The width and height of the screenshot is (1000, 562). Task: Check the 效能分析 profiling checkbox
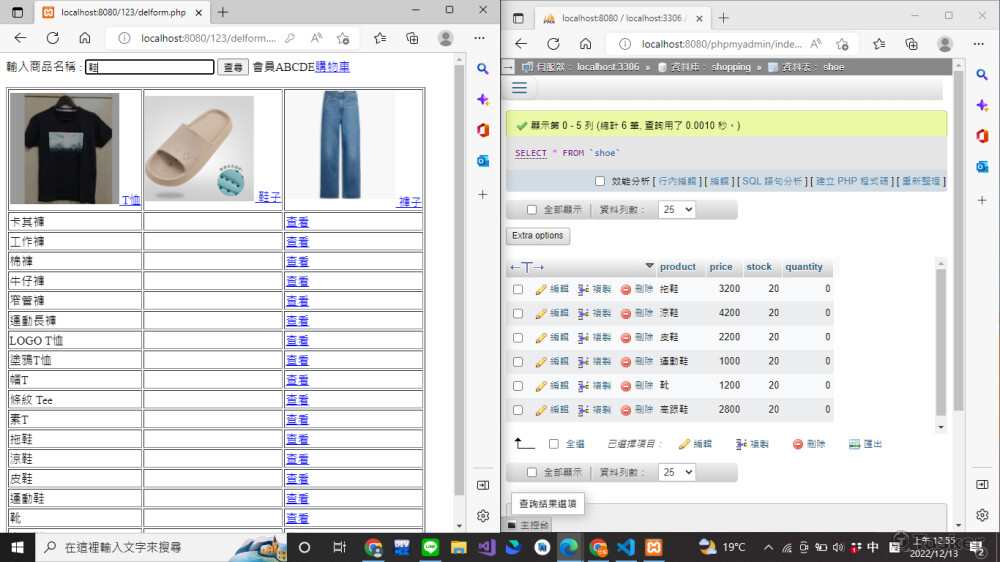[600, 181]
